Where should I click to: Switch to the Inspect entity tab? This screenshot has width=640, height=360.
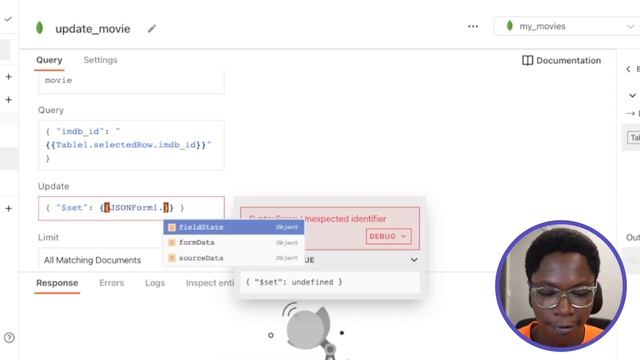210,283
